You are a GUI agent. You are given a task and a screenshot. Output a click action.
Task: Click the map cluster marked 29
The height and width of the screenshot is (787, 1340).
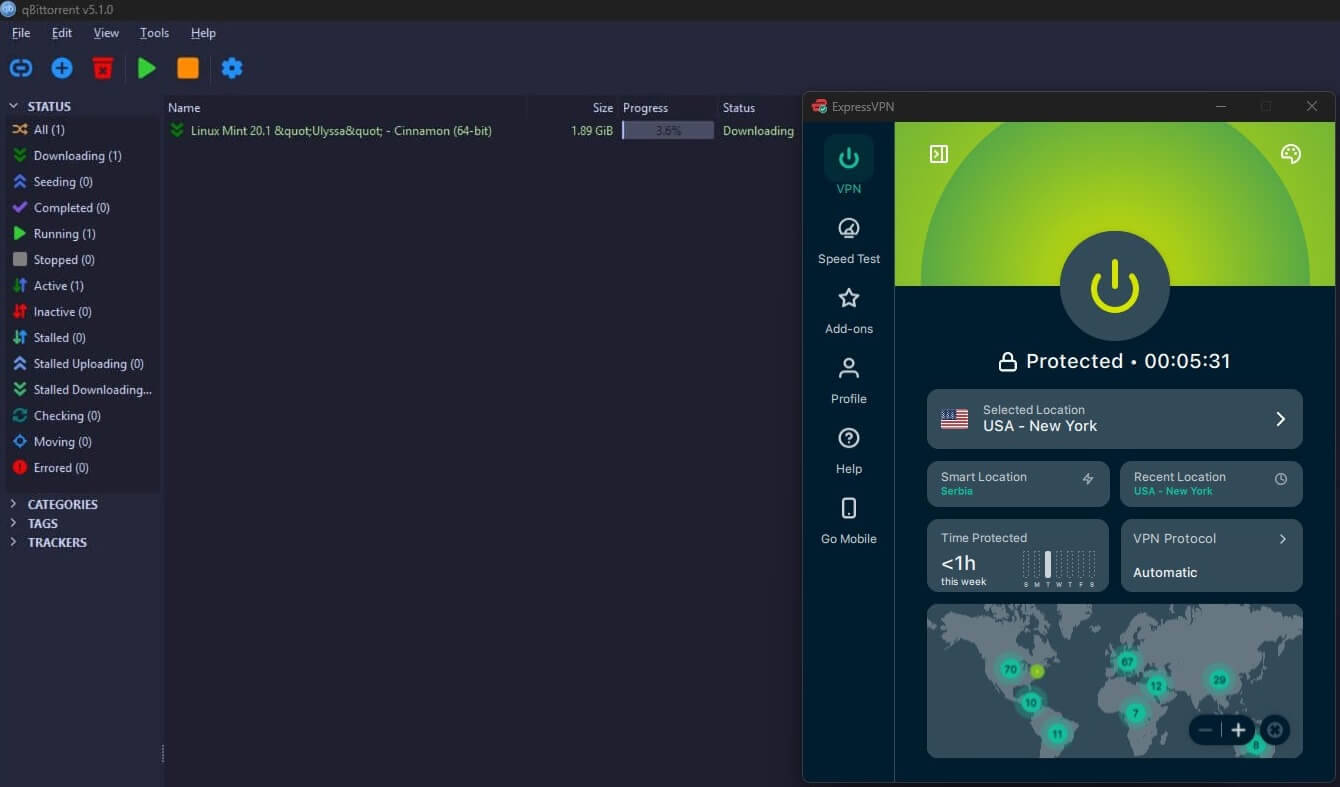tap(1219, 680)
